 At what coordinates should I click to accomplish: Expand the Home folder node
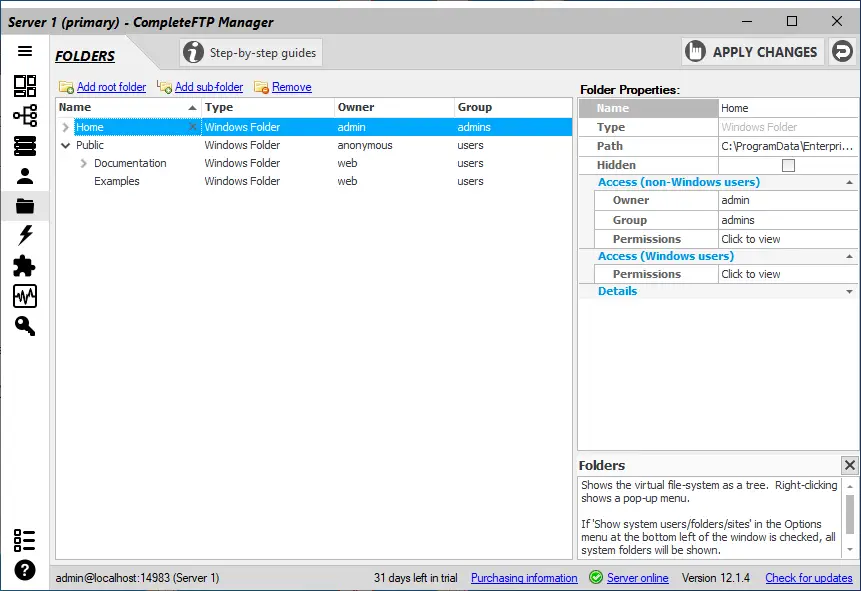(x=65, y=127)
